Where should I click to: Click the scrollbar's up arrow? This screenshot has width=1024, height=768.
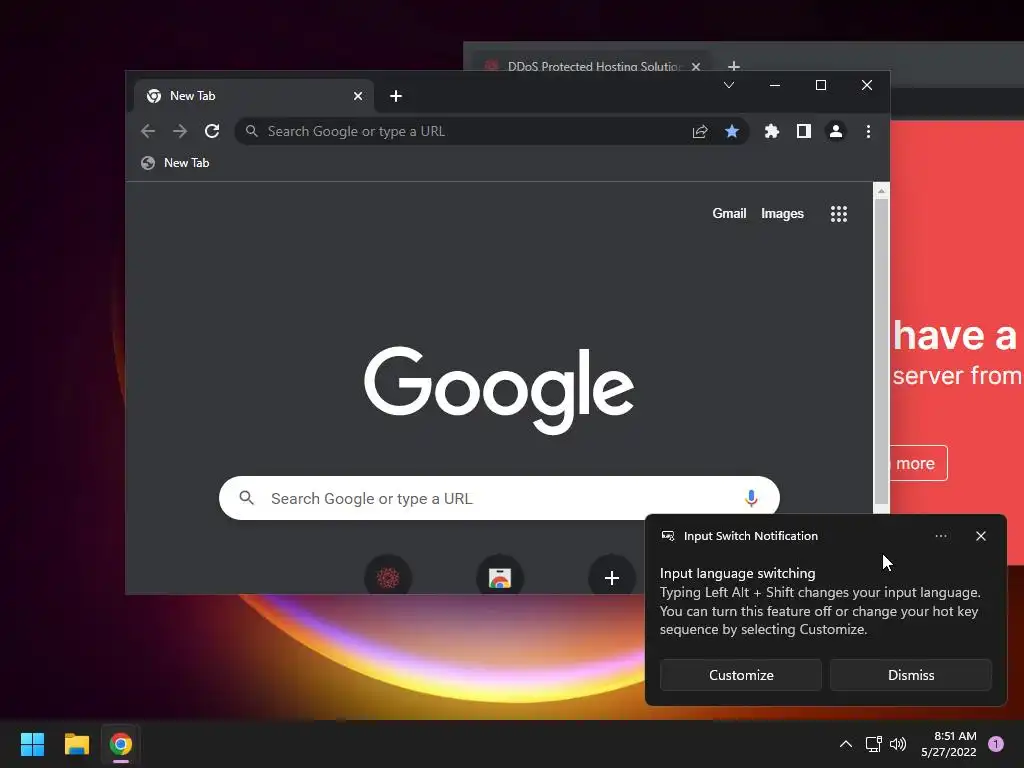pos(881,191)
